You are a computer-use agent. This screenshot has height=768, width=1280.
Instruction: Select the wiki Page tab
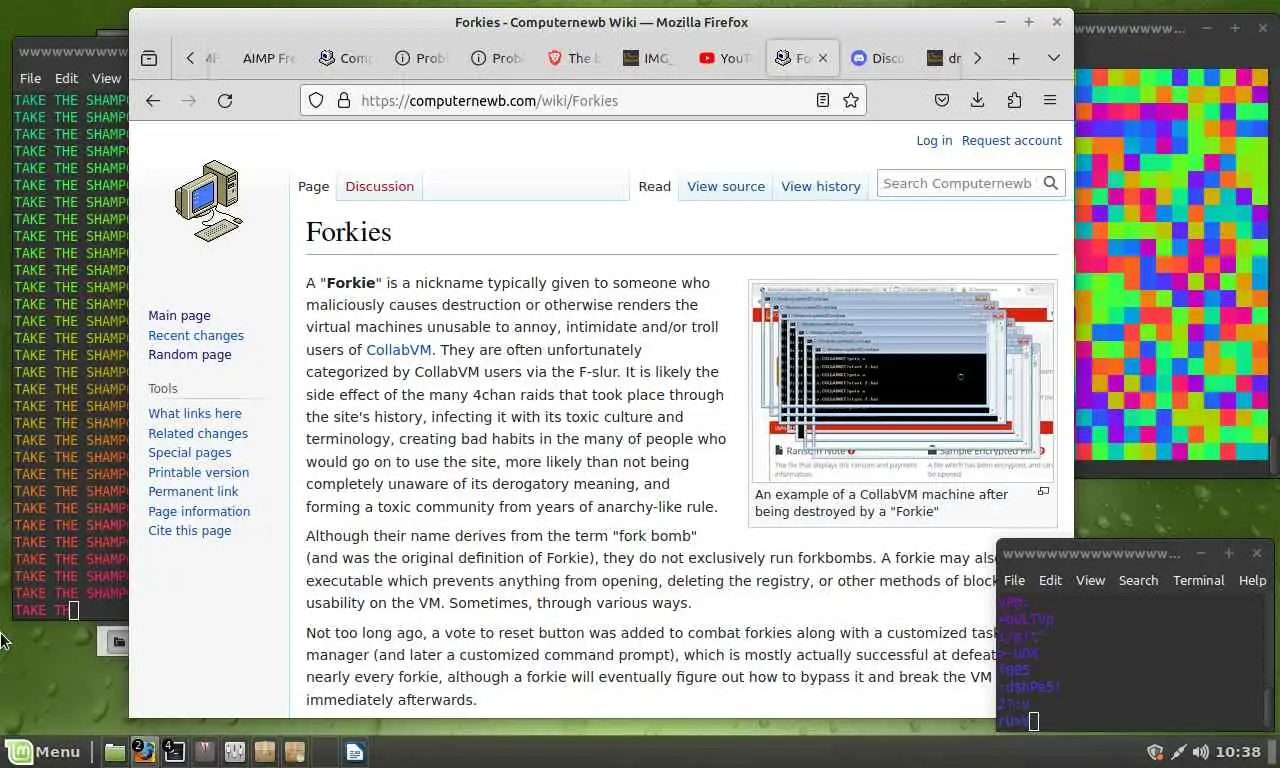point(313,186)
